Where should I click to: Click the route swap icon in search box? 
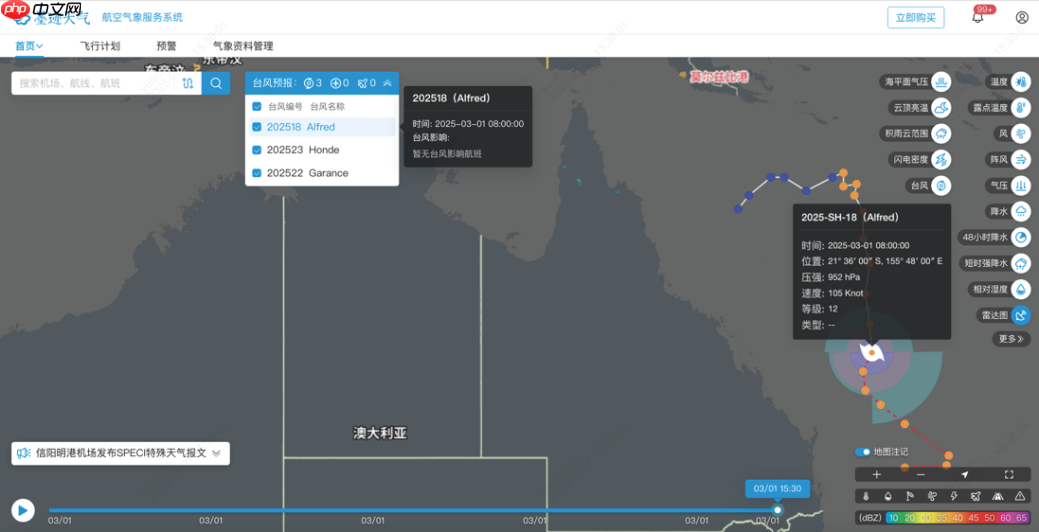tap(188, 84)
